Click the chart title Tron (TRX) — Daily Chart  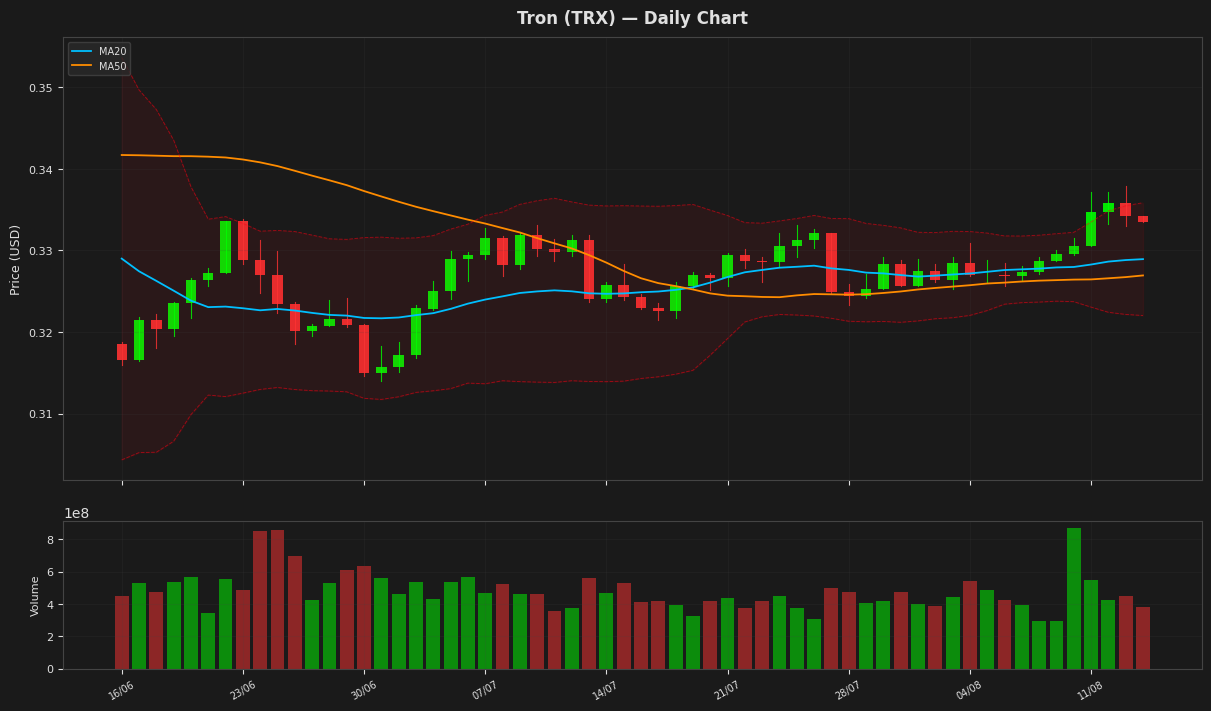632,19
